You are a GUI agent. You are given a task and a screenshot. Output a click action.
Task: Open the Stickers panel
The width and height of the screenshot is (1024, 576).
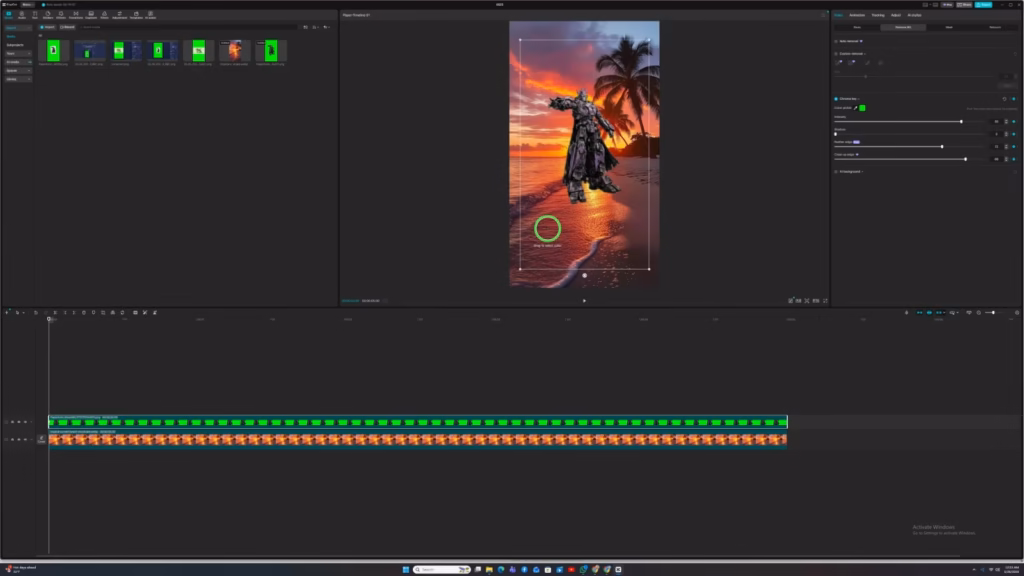tap(48, 15)
